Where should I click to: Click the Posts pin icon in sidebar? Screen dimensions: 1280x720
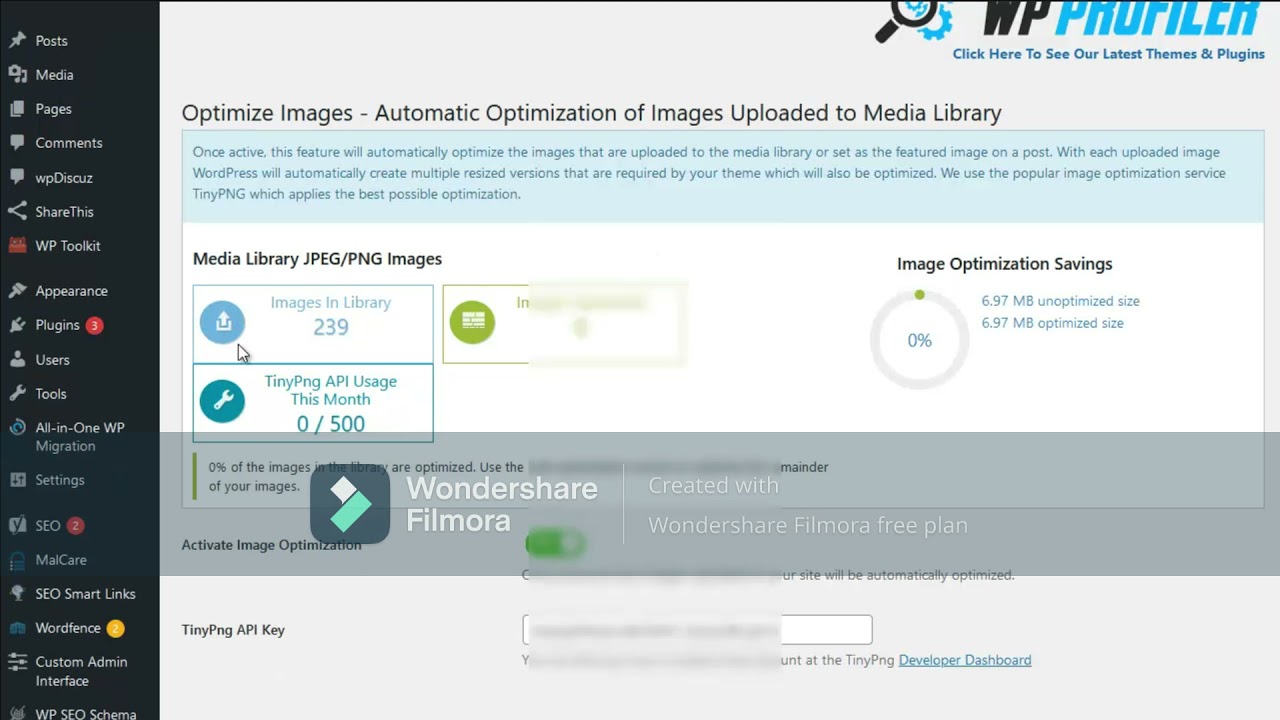[x=17, y=41]
